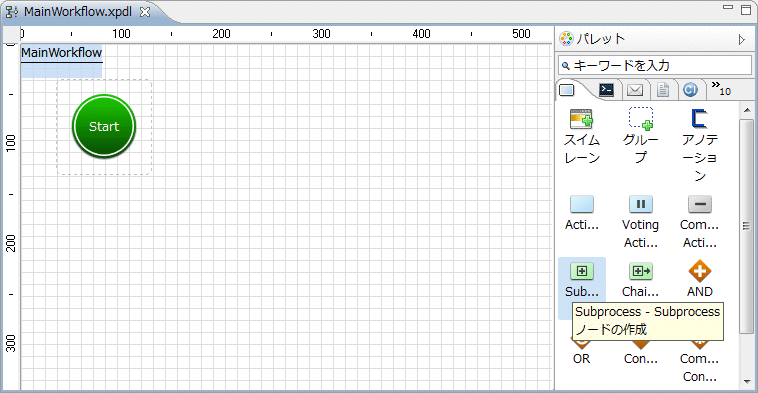Pick the Voting Activity node tool
Screen dimensions: 758x393
[x=641, y=222]
